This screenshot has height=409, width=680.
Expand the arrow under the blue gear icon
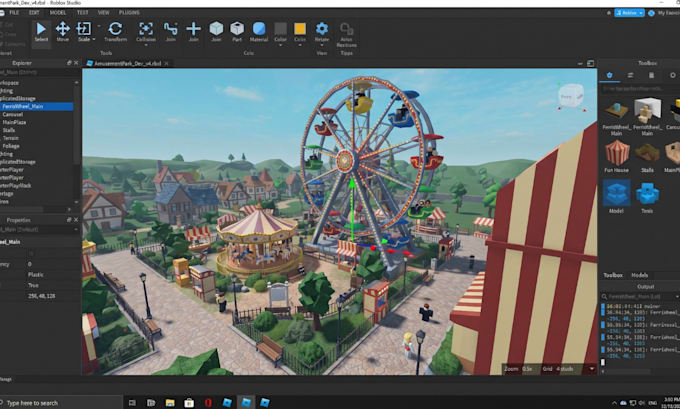coord(322,45)
